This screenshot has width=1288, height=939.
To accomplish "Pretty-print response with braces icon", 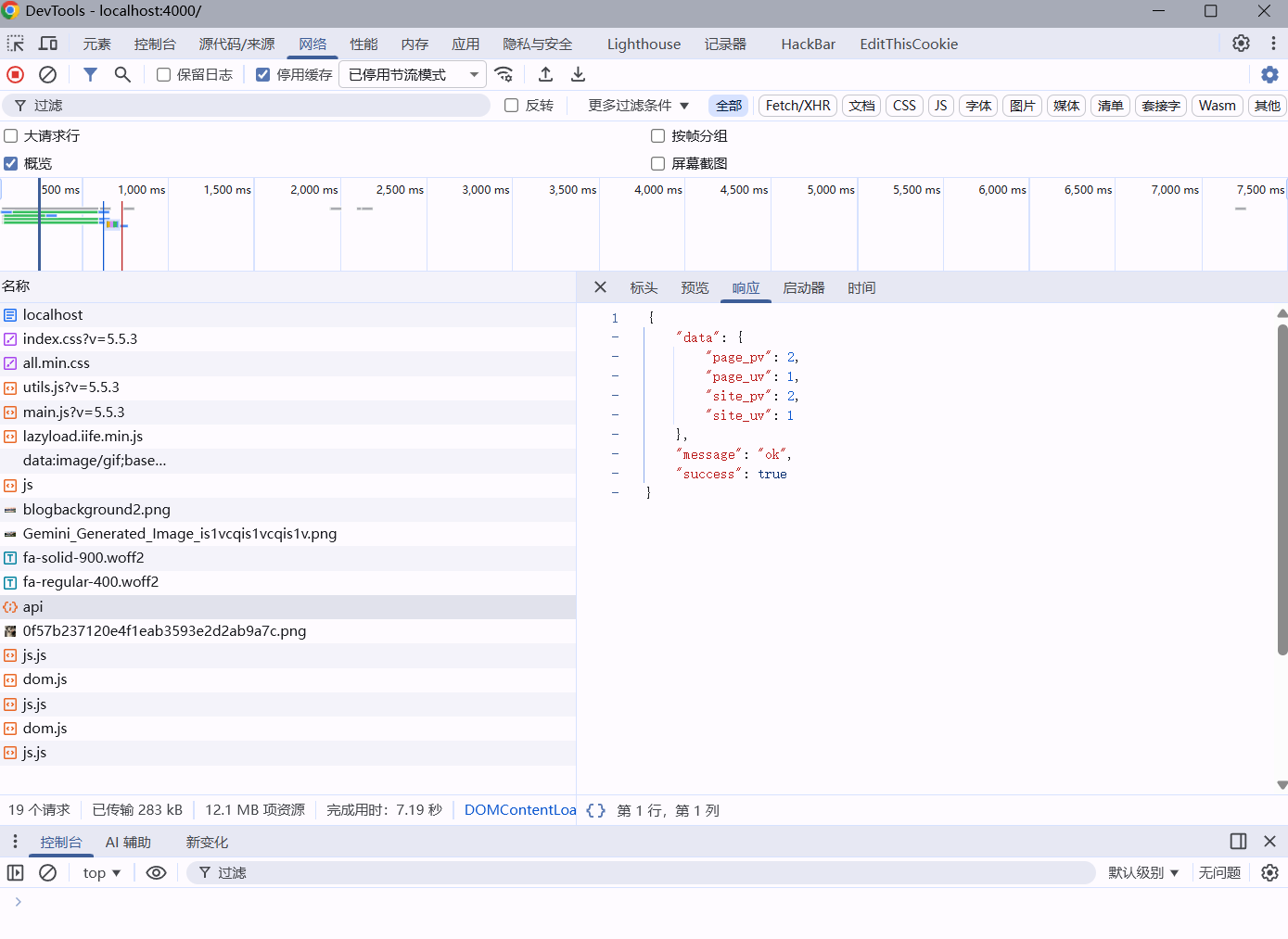I will tap(595, 810).
